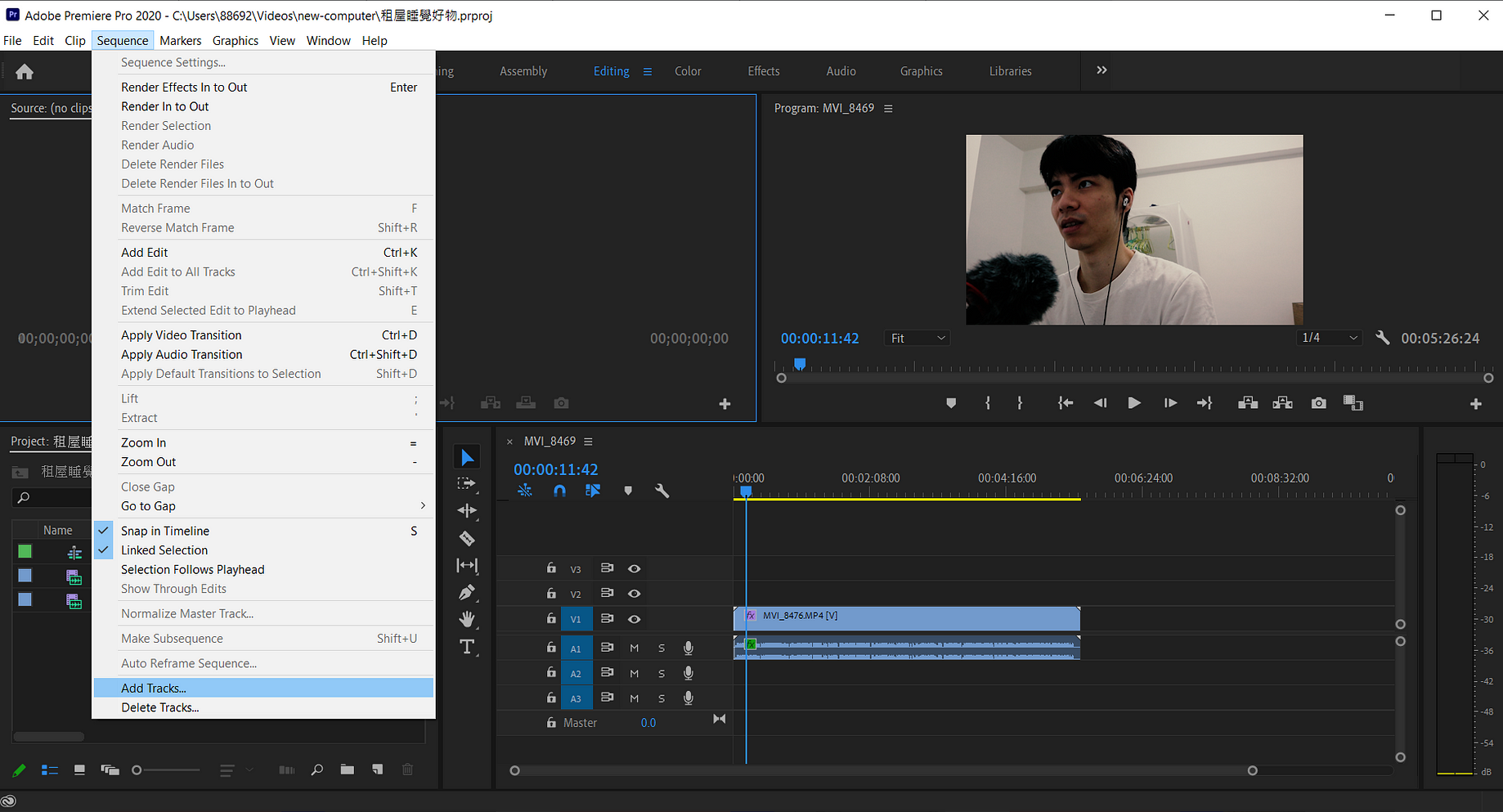Add Marker in Program monitor

click(x=951, y=403)
